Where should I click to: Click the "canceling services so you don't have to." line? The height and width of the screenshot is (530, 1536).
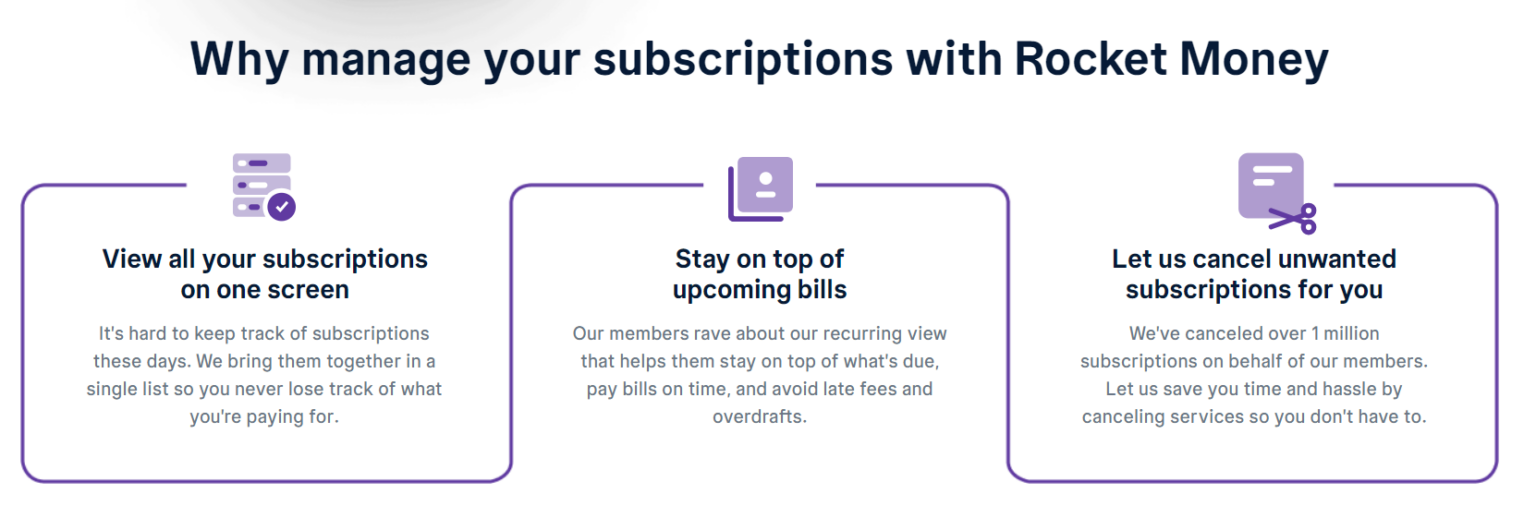[x=1254, y=416]
